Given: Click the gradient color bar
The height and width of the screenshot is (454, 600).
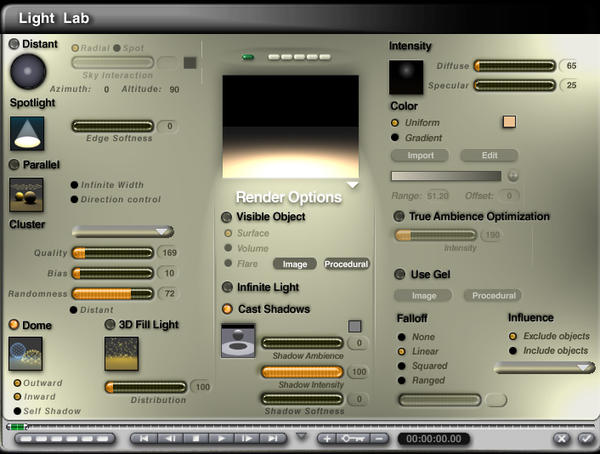Looking at the screenshot, I should tap(446, 176).
